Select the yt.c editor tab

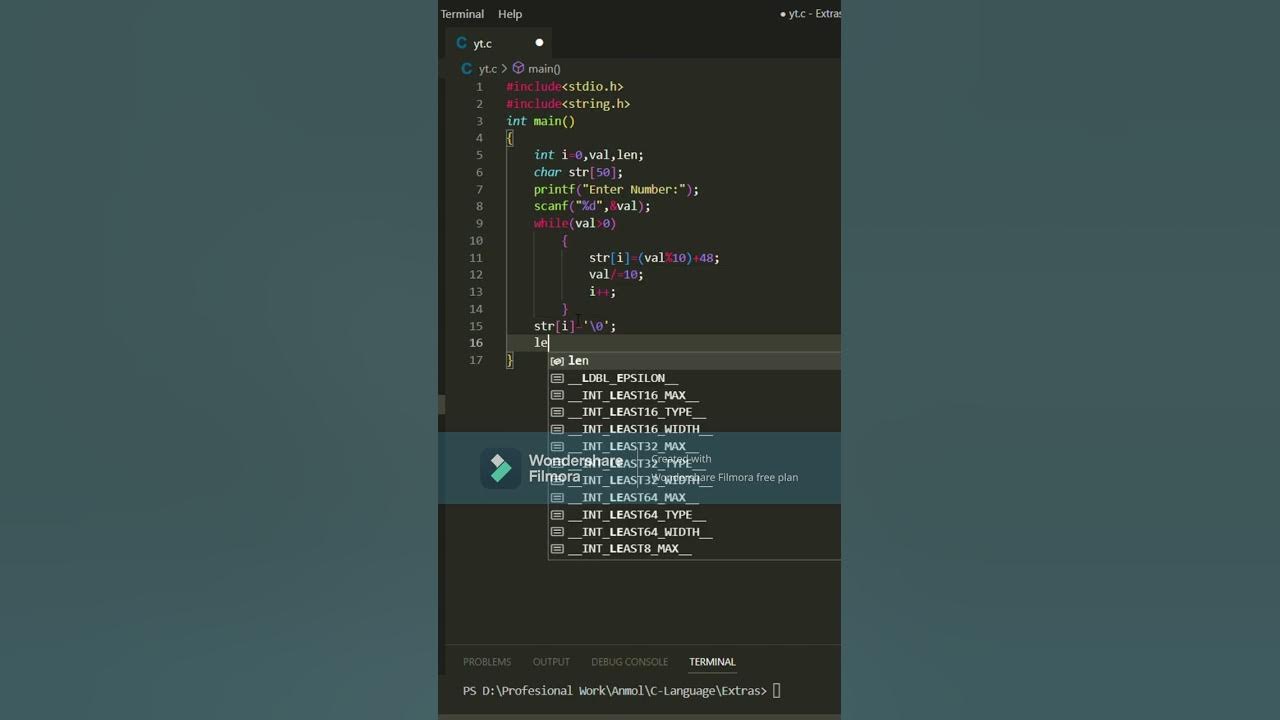[x=500, y=43]
